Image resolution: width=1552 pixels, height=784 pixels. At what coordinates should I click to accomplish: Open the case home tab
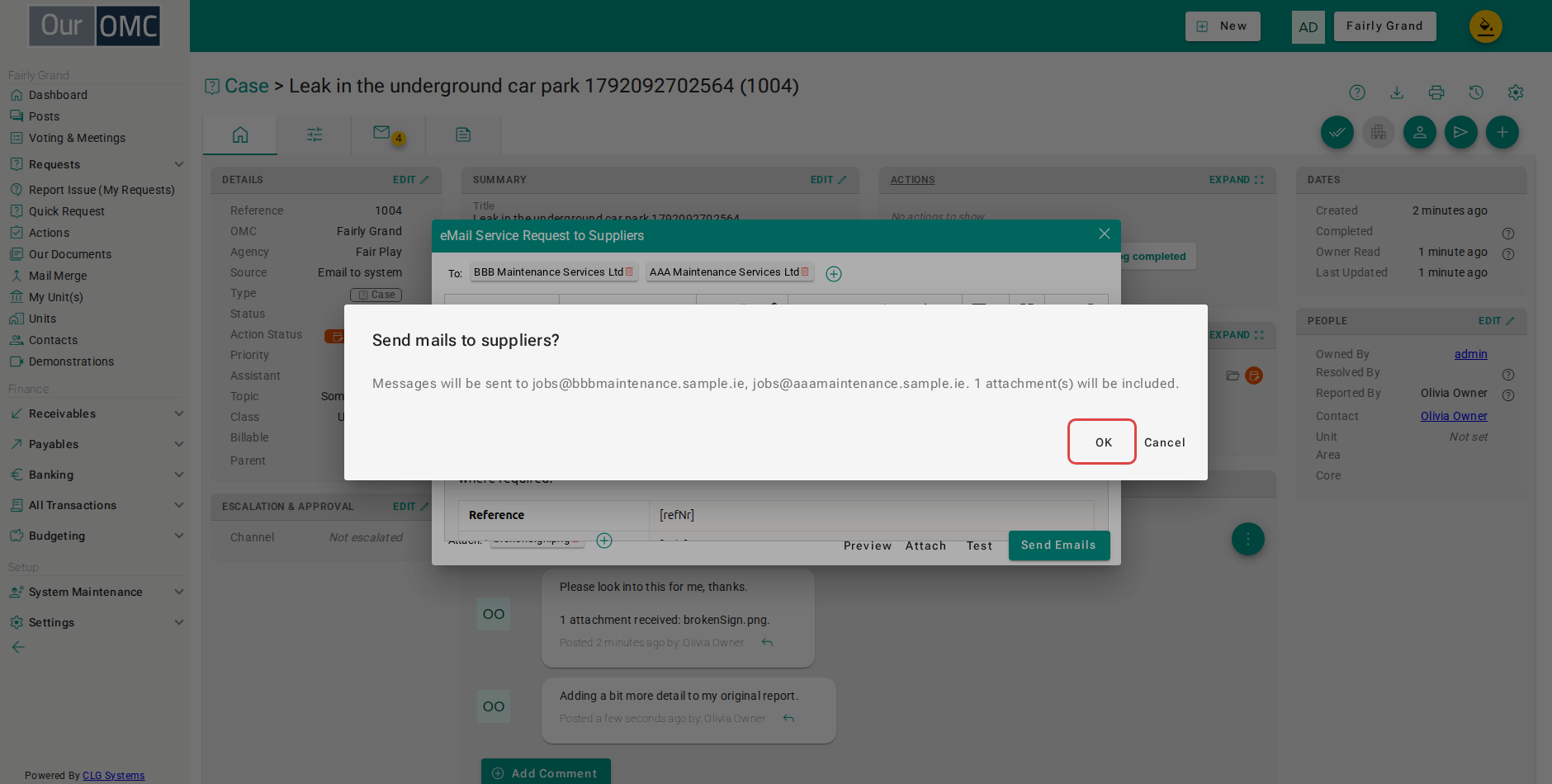click(240, 135)
